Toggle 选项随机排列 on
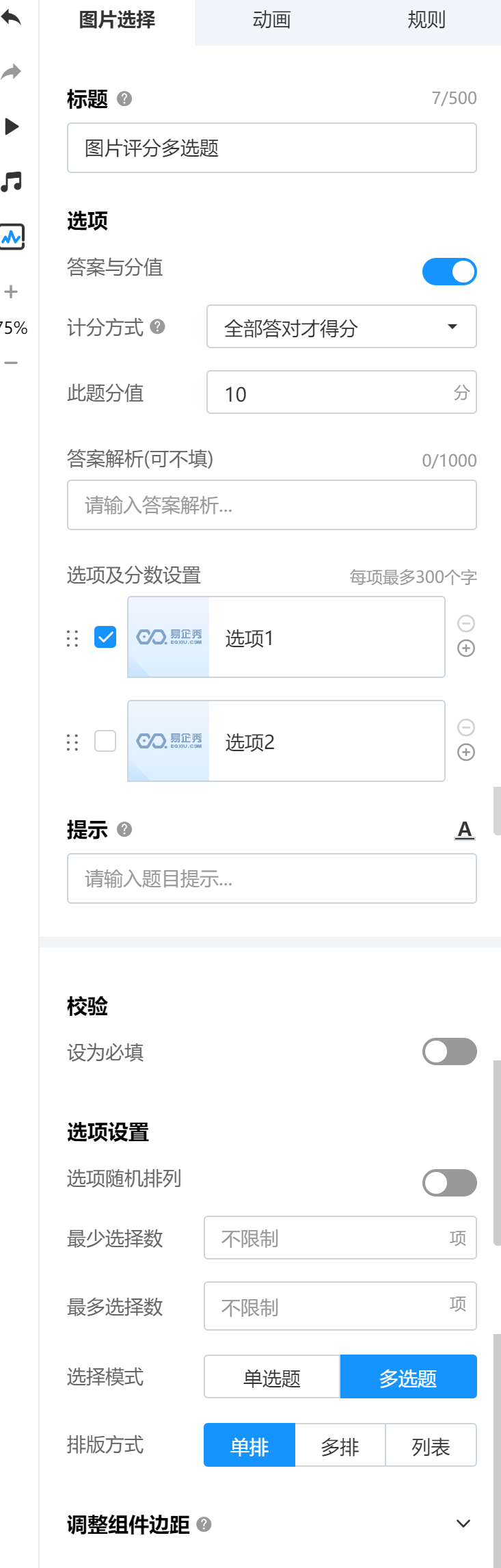This screenshot has height=1568, width=501. coord(450,1183)
